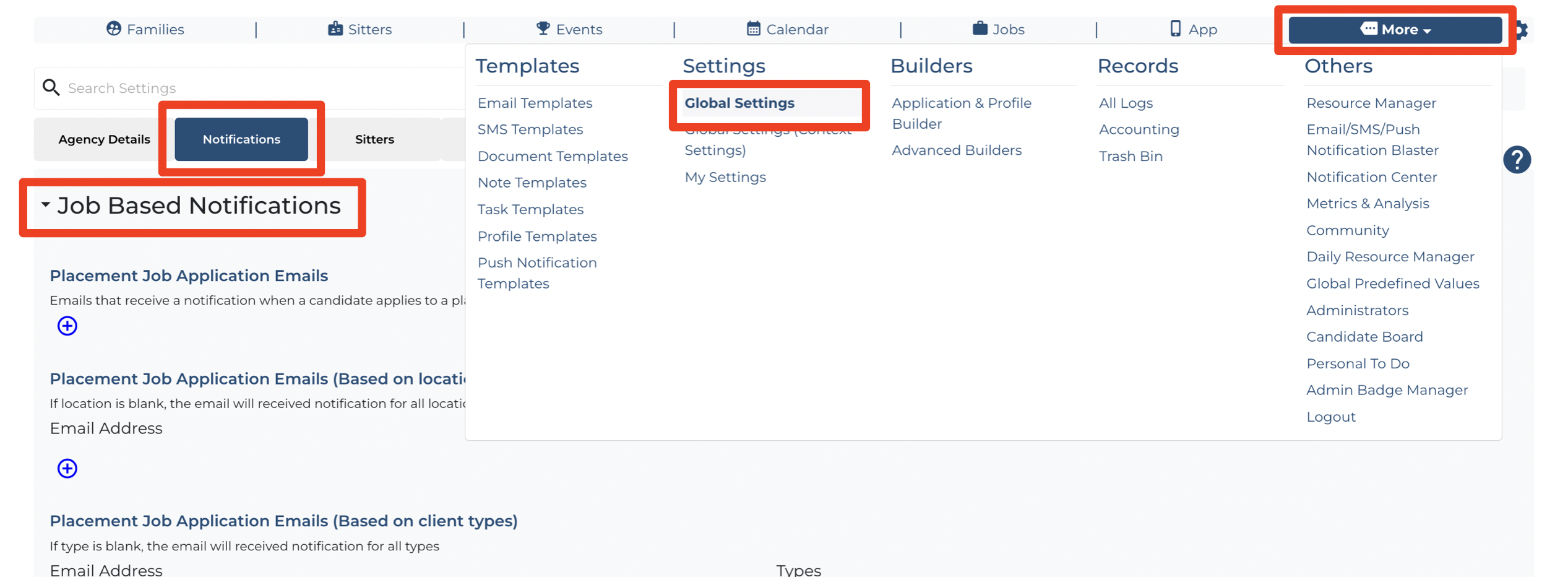This screenshot has width=1568, height=577.
Task: Open All Logs under Records
Action: pos(1126,103)
